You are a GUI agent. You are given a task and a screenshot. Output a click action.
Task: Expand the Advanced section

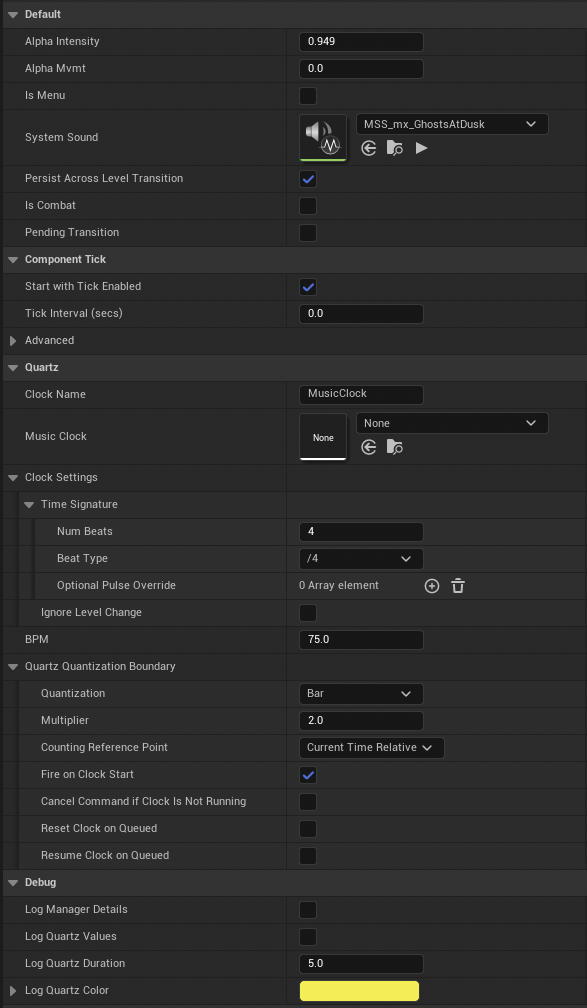point(13,341)
